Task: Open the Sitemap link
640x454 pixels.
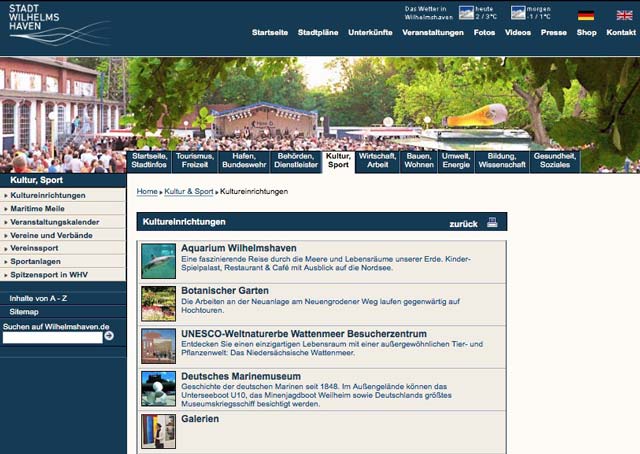Action: tap(24, 312)
